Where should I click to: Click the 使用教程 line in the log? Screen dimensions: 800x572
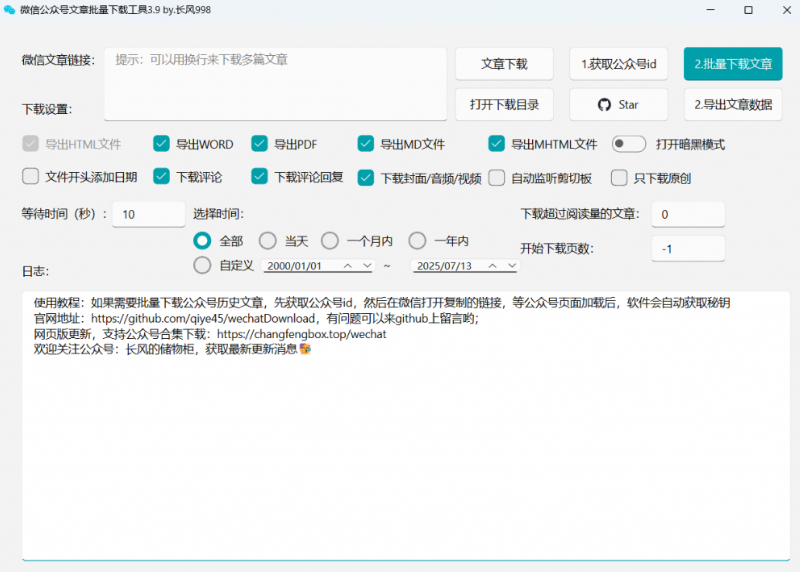[382, 303]
